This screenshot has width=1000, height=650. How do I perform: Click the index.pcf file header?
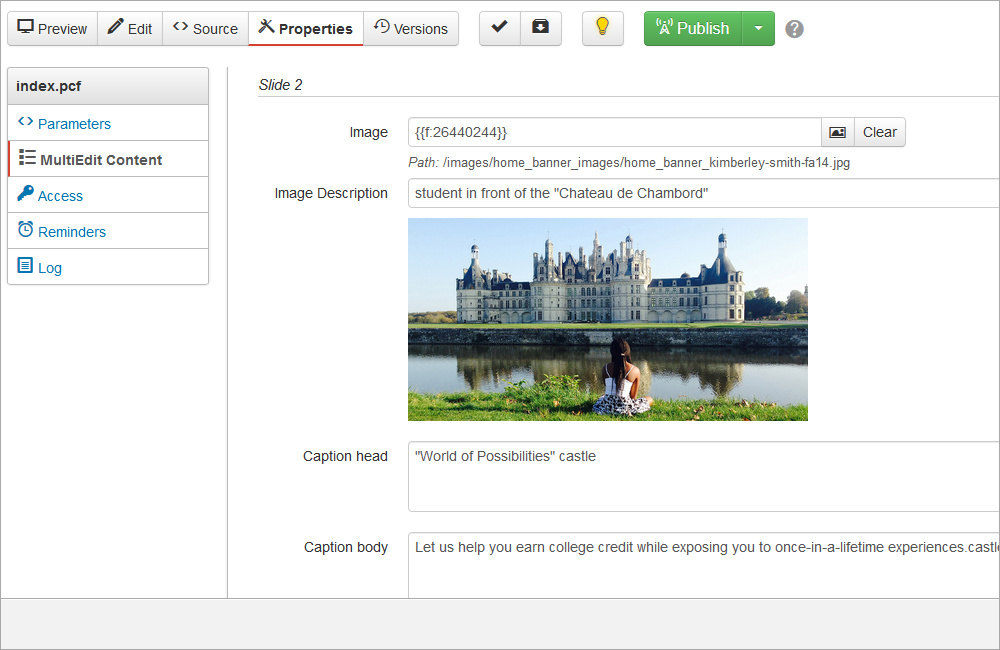[x=108, y=86]
